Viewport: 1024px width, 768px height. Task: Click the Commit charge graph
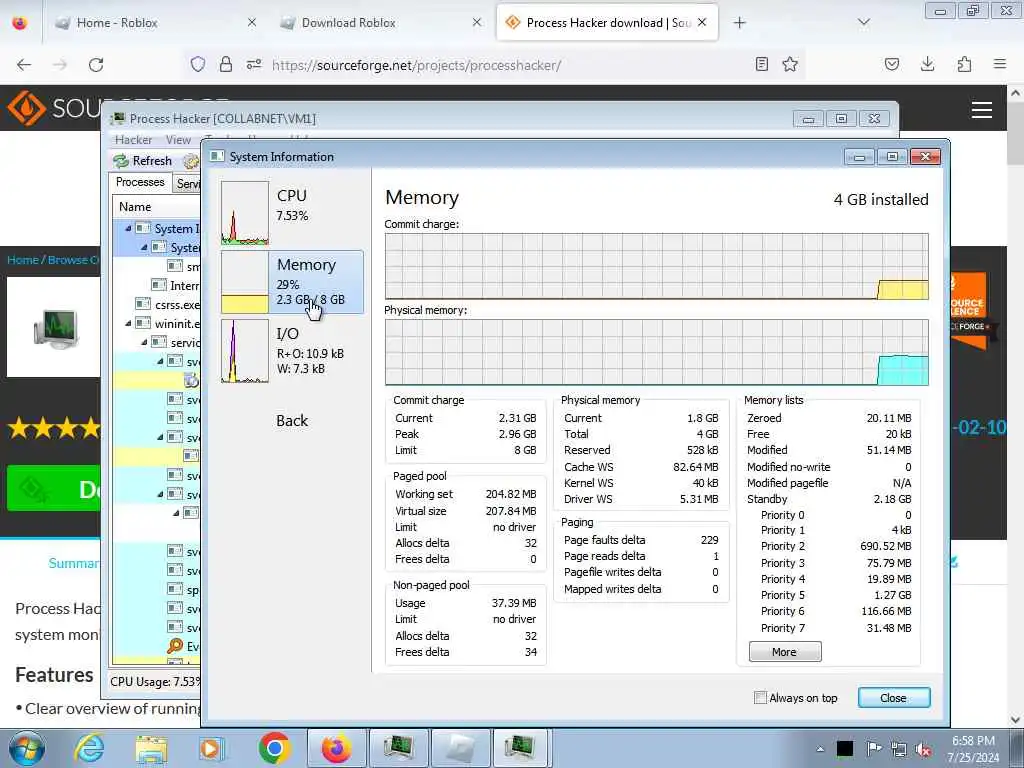tap(656, 266)
